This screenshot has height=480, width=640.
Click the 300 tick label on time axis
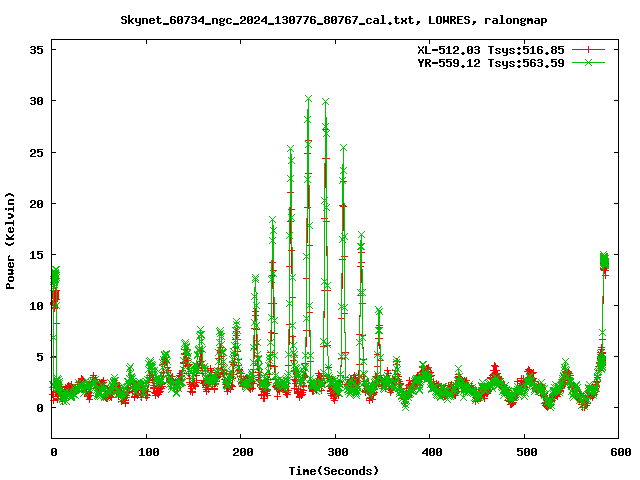[x=336, y=453]
